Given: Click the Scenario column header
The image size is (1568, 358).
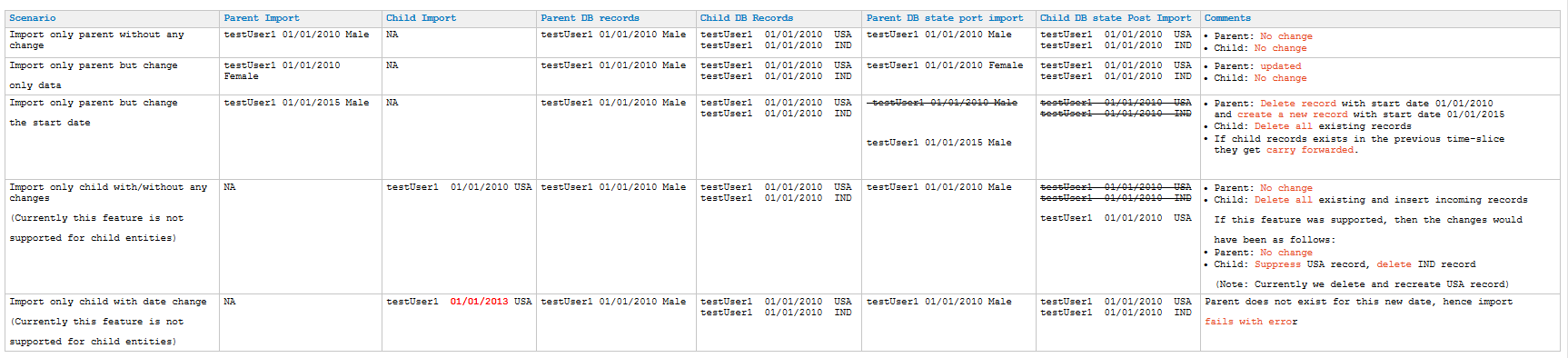Looking at the screenshot, I should (33, 18).
